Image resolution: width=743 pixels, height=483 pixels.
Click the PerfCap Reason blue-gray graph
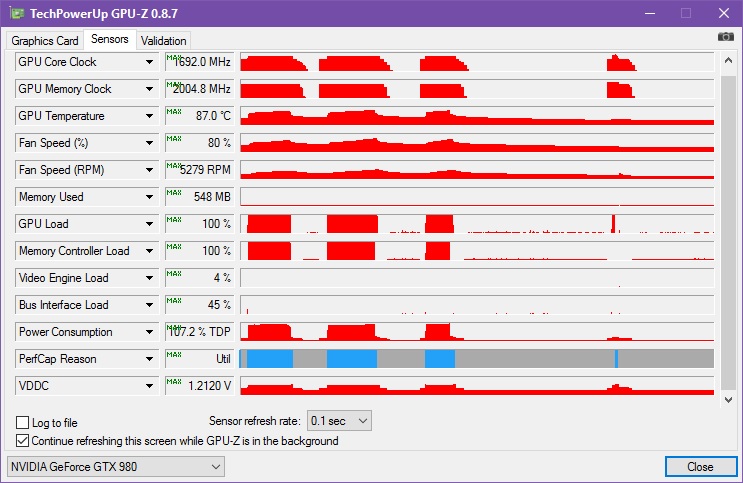477,359
